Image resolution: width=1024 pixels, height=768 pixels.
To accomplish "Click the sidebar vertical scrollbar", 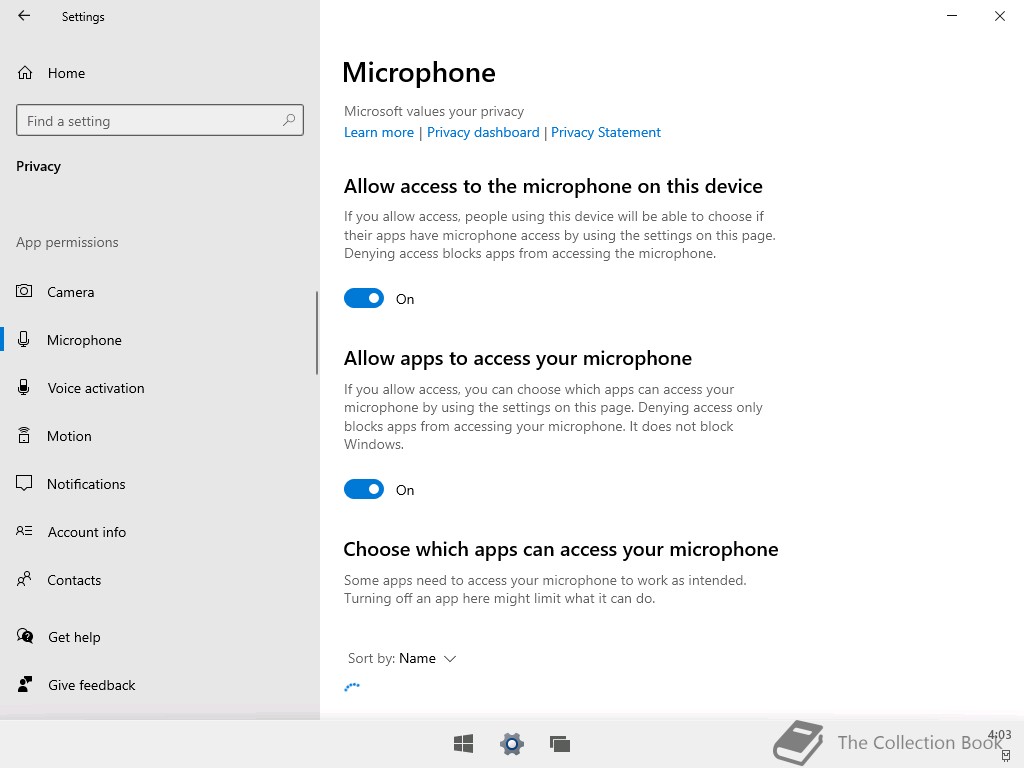I will pyautogui.click(x=317, y=333).
